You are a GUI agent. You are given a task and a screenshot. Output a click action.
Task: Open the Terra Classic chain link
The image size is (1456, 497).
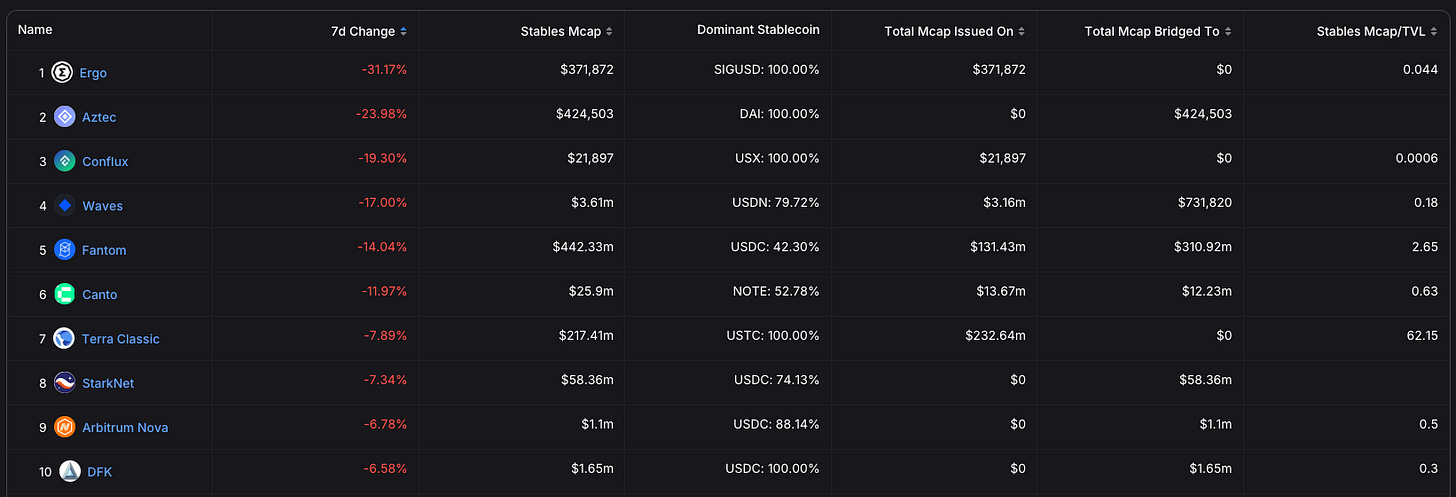click(120, 339)
